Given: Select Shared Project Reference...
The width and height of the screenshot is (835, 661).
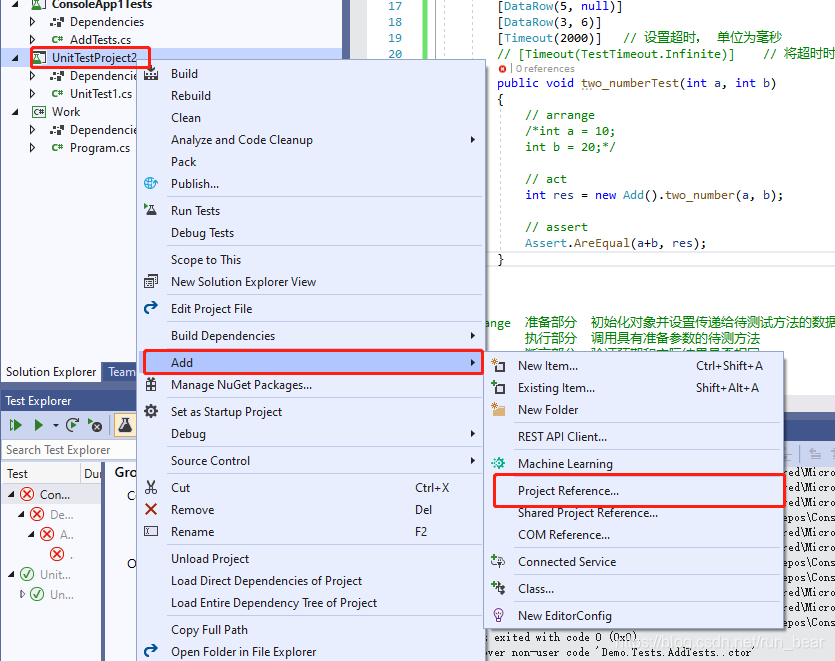Looking at the screenshot, I should (634, 512).
